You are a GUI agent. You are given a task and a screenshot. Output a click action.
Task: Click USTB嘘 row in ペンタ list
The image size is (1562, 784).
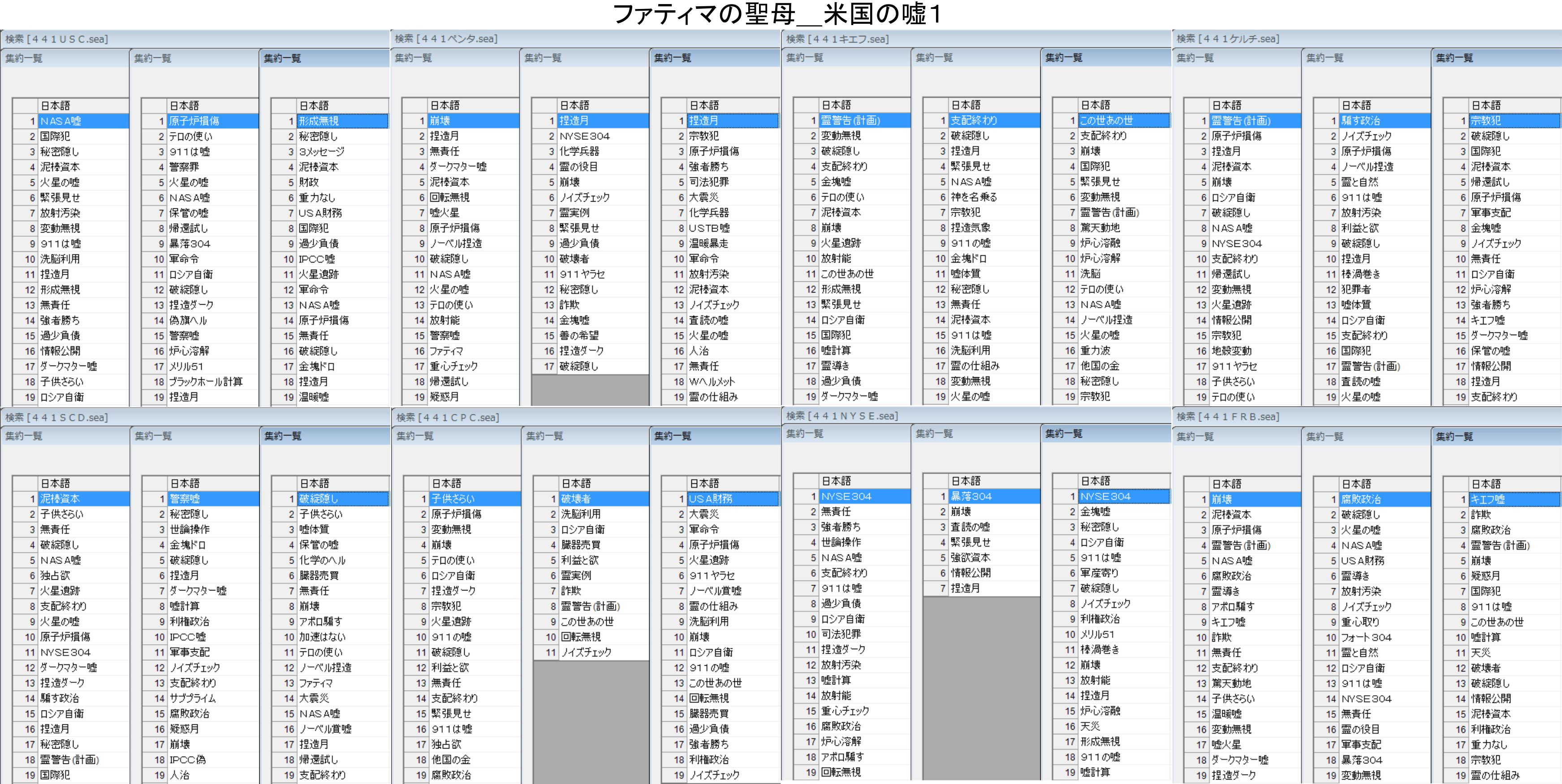(709, 228)
